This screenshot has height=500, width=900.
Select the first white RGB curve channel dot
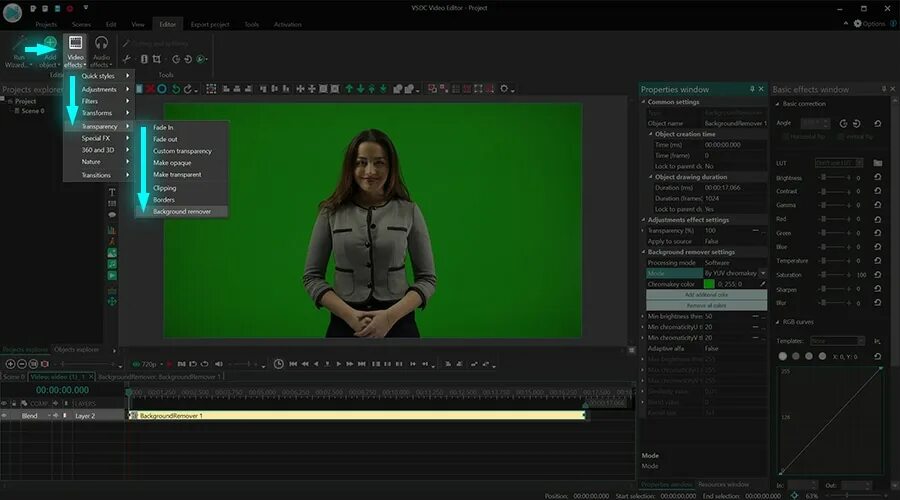[x=782, y=356]
